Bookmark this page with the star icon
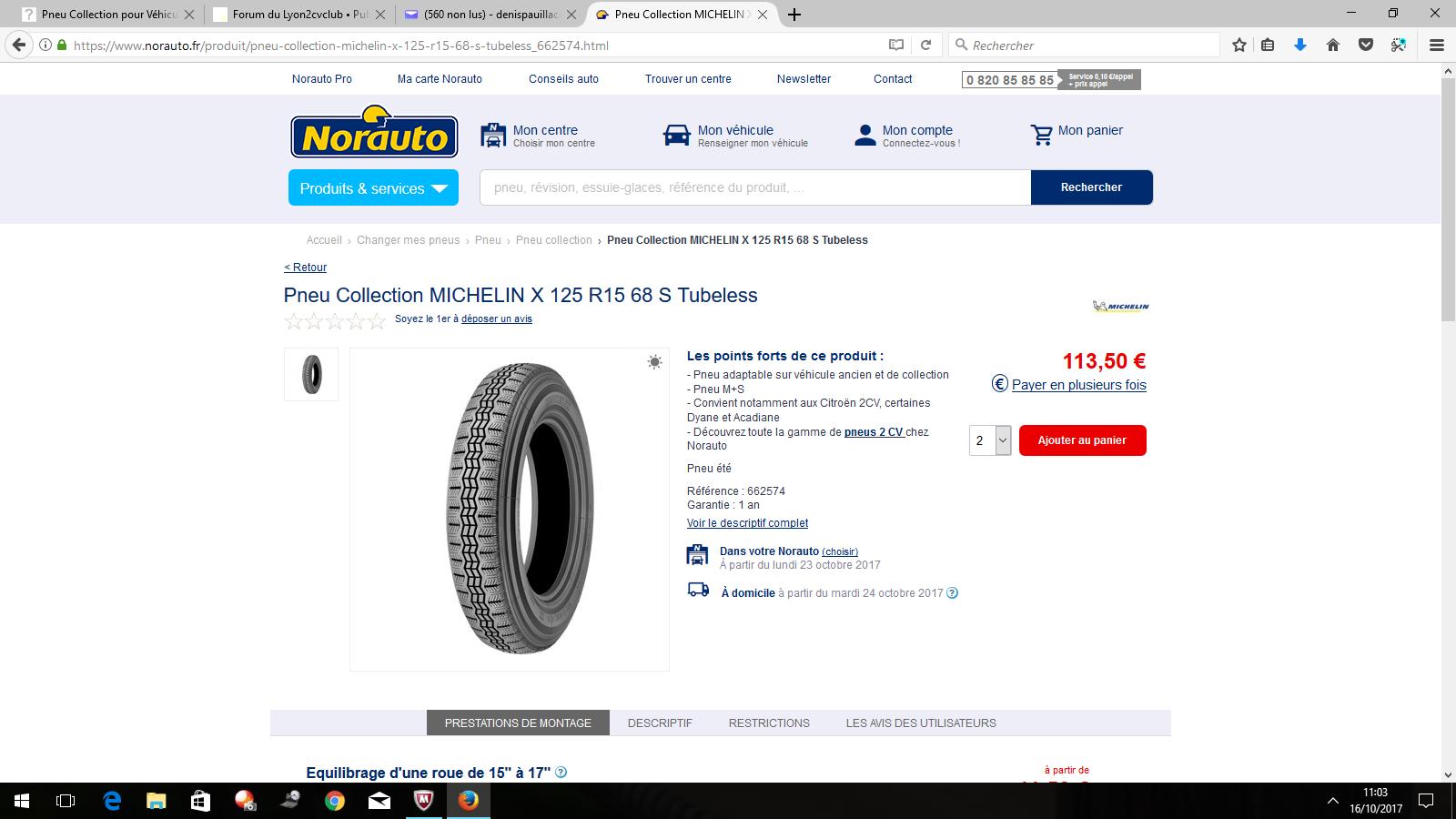This screenshot has height=819, width=1456. point(1239,45)
